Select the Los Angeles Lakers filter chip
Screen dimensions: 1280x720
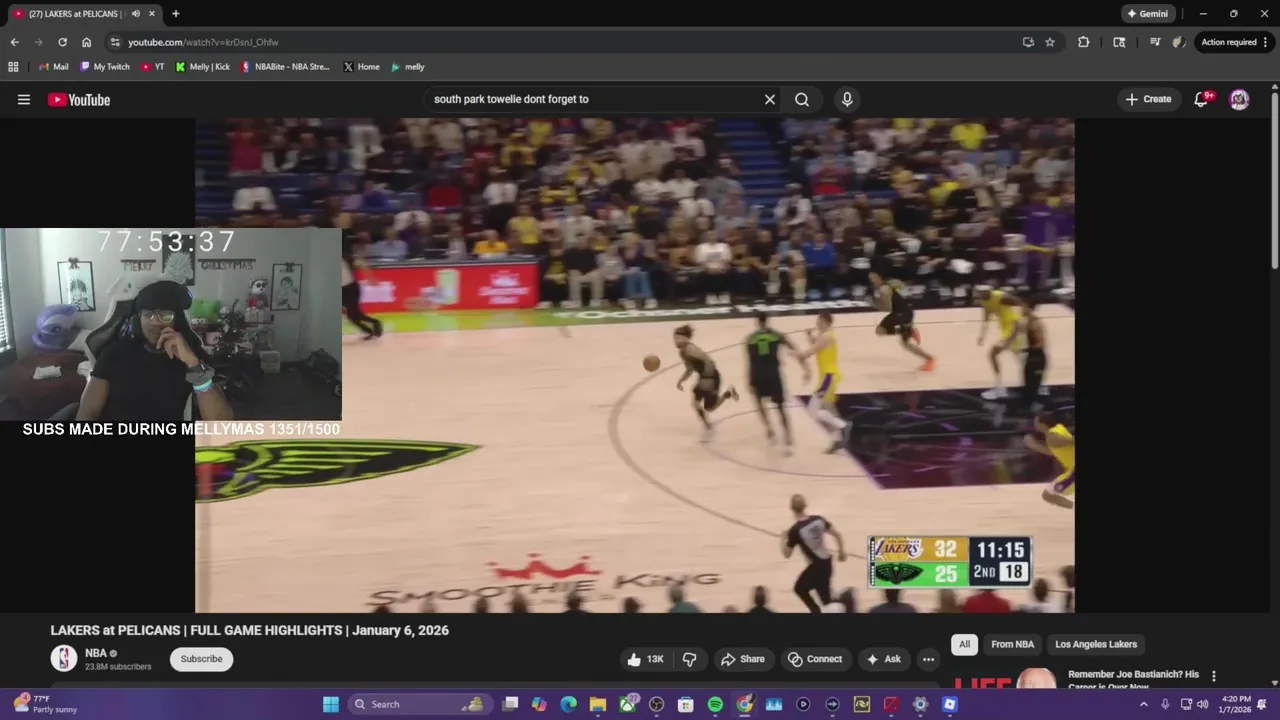[1096, 644]
